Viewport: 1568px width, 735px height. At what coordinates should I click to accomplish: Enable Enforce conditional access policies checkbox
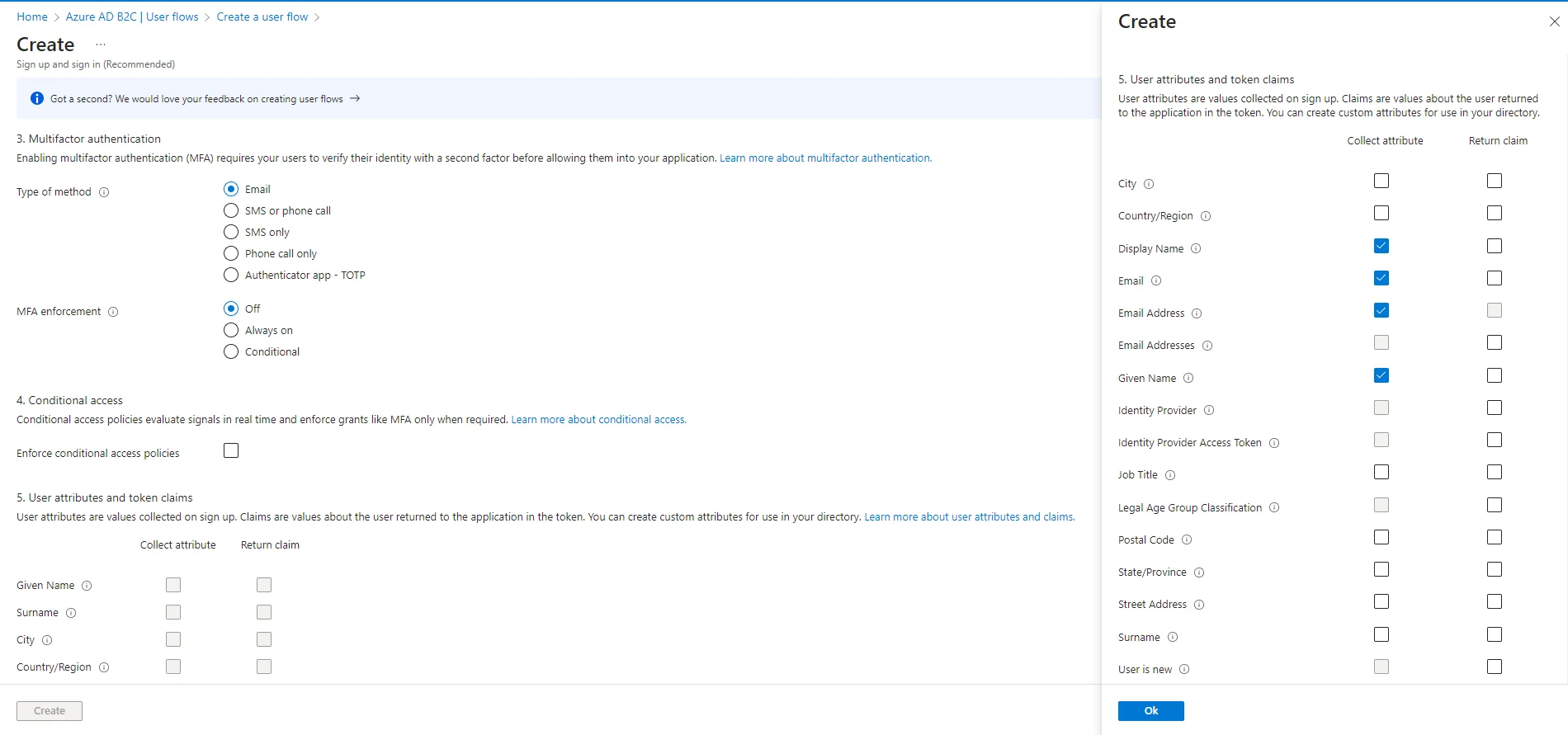(231, 450)
